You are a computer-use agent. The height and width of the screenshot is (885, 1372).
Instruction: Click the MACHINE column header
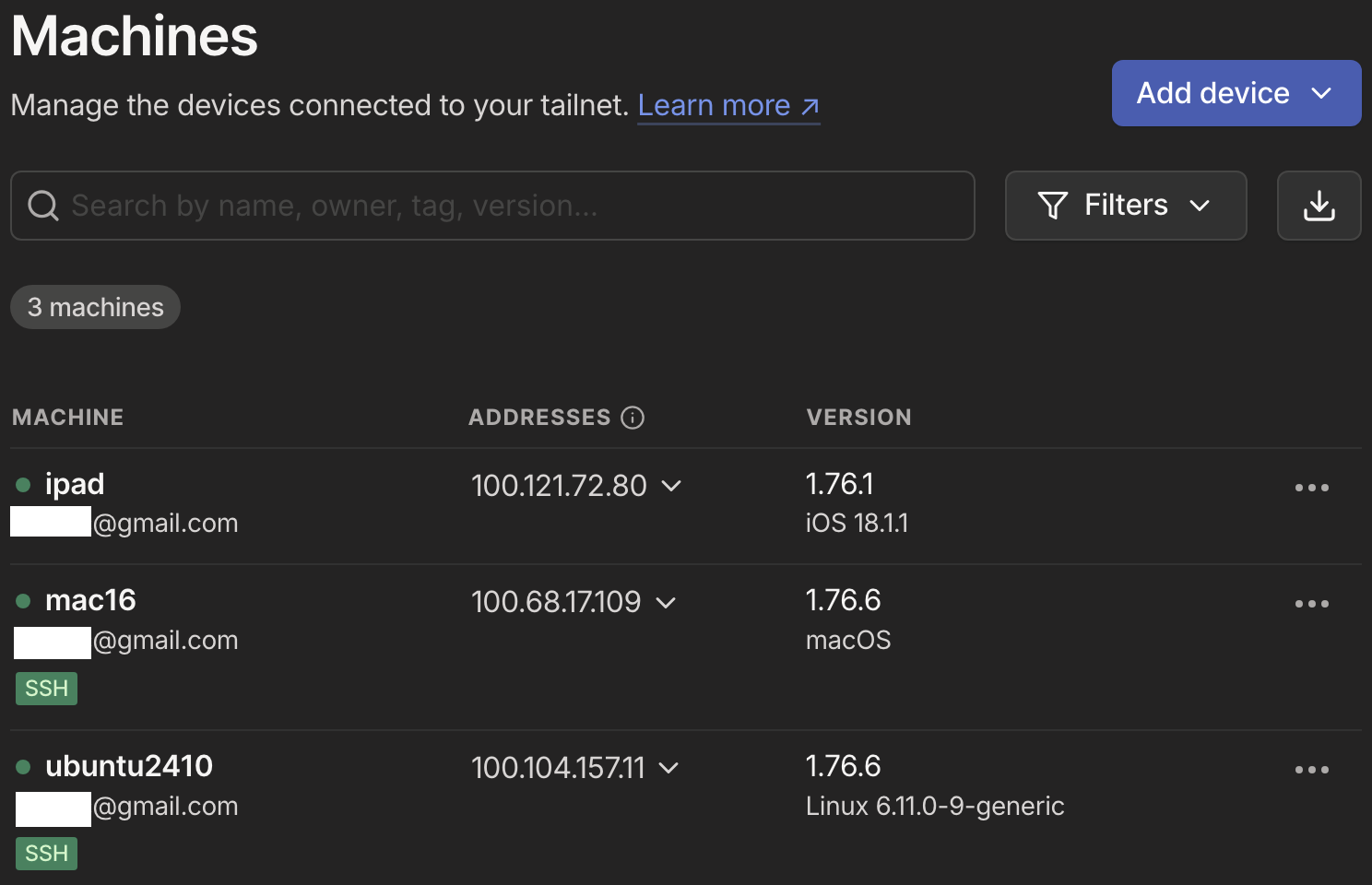coord(68,418)
